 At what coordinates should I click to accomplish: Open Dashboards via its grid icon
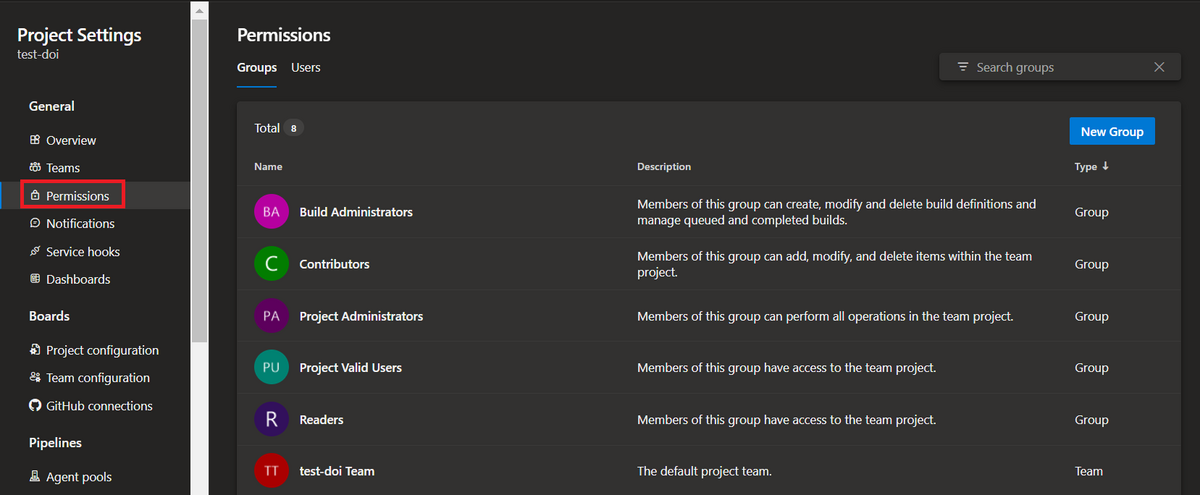point(35,279)
